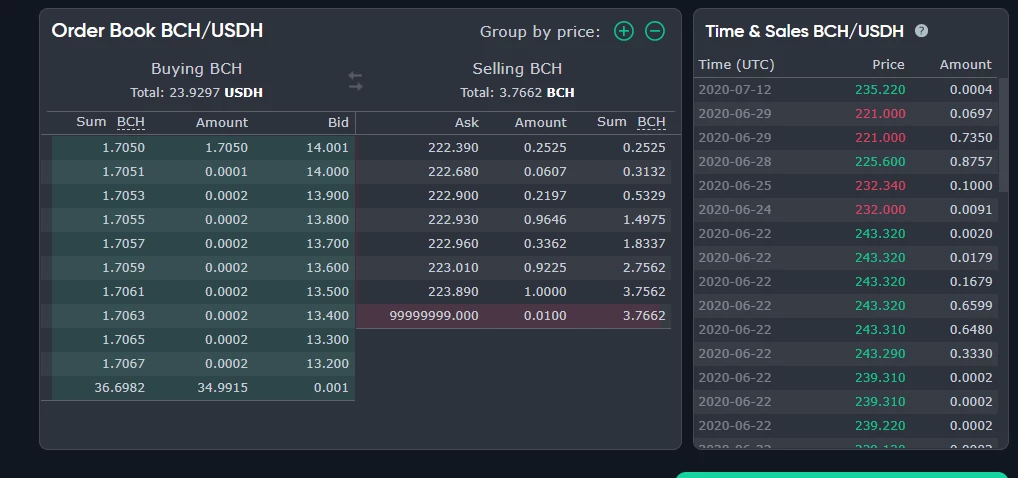Click the Ask column header

[466, 122]
